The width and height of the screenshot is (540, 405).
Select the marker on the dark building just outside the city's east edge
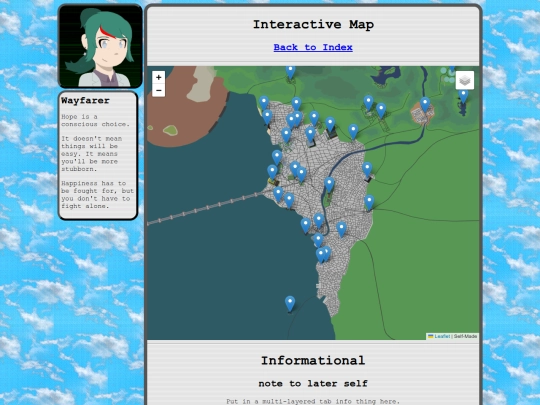coord(367,170)
